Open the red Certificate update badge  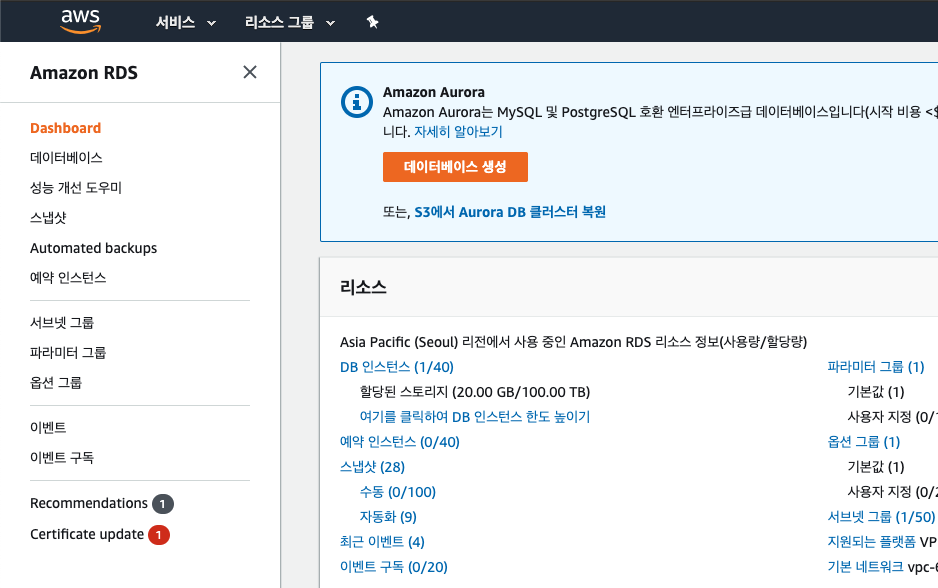click(x=159, y=535)
